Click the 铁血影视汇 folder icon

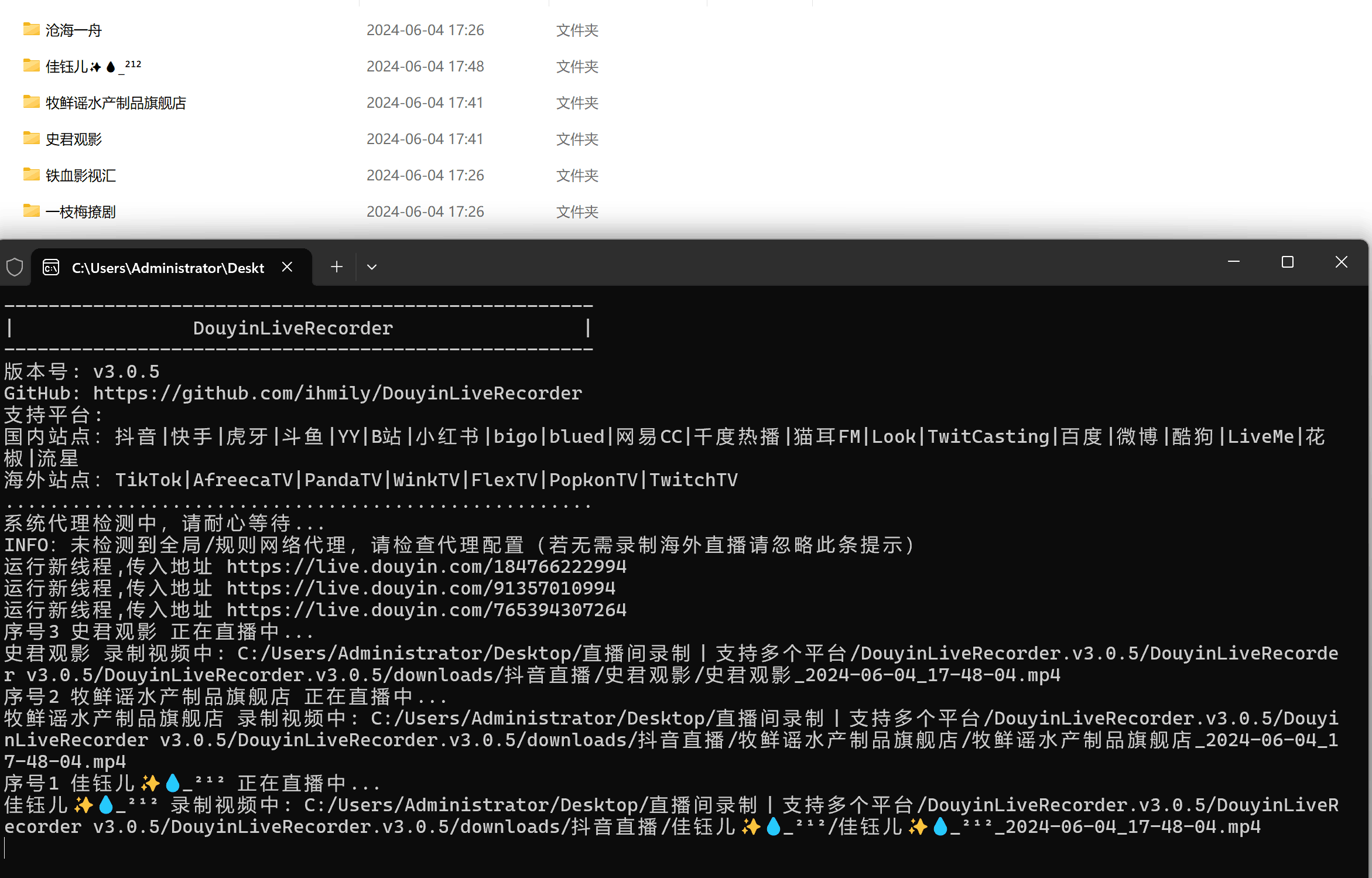(x=31, y=175)
